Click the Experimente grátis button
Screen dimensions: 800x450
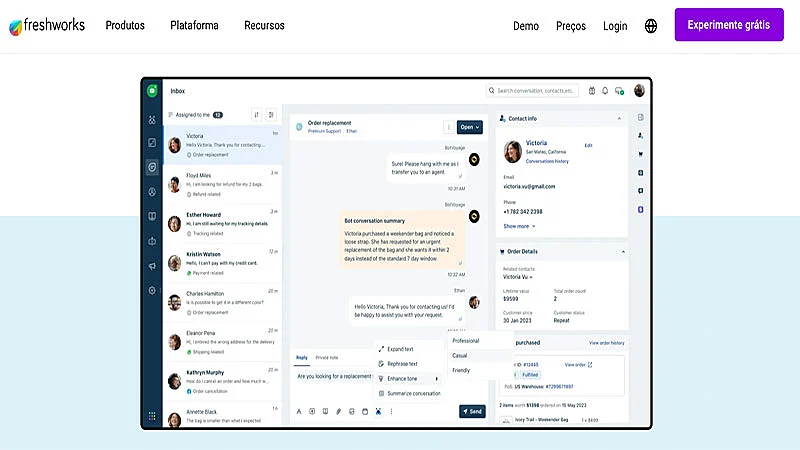pyautogui.click(x=729, y=25)
